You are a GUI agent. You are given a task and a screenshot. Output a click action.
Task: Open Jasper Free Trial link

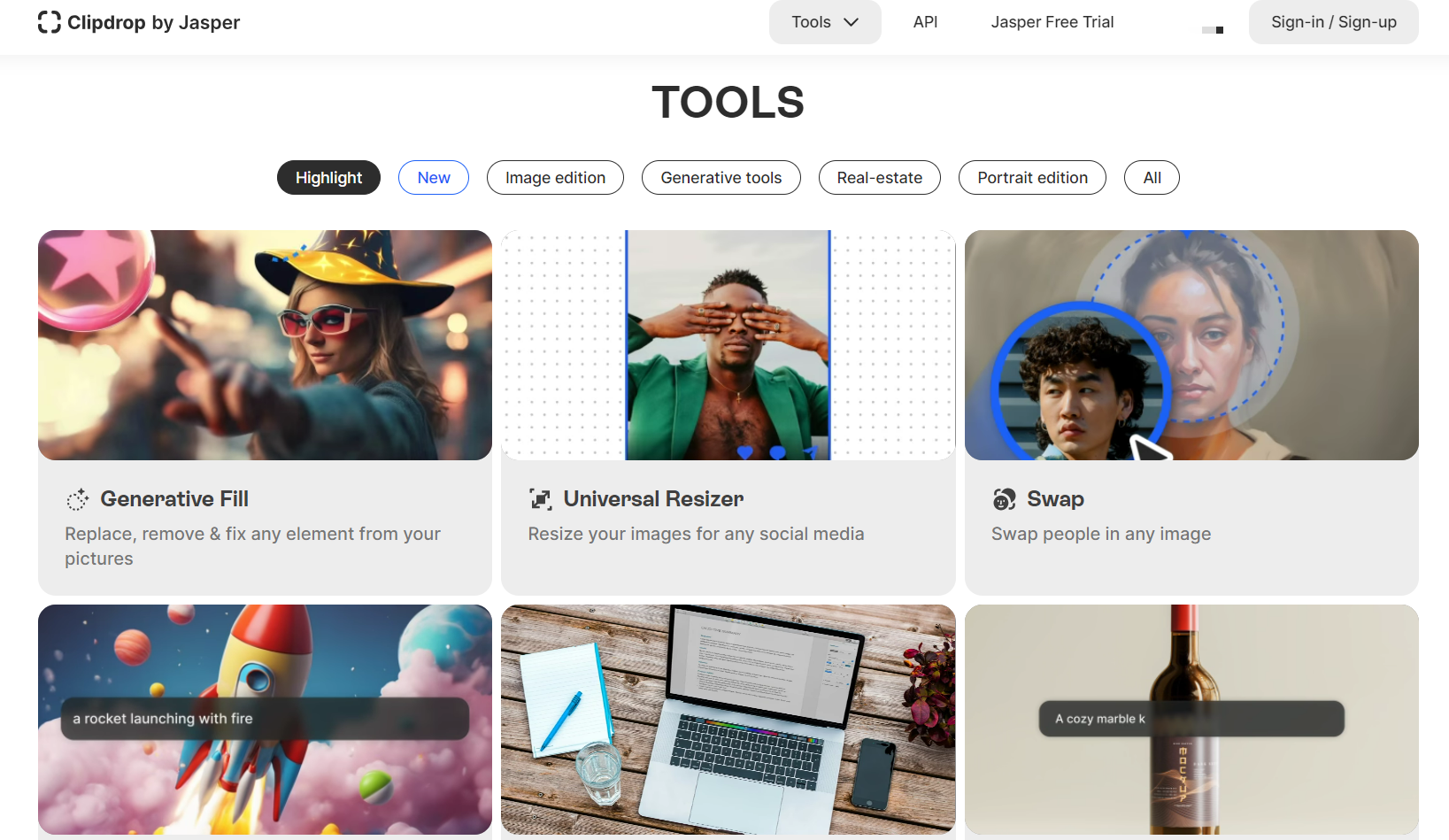(x=1052, y=22)
